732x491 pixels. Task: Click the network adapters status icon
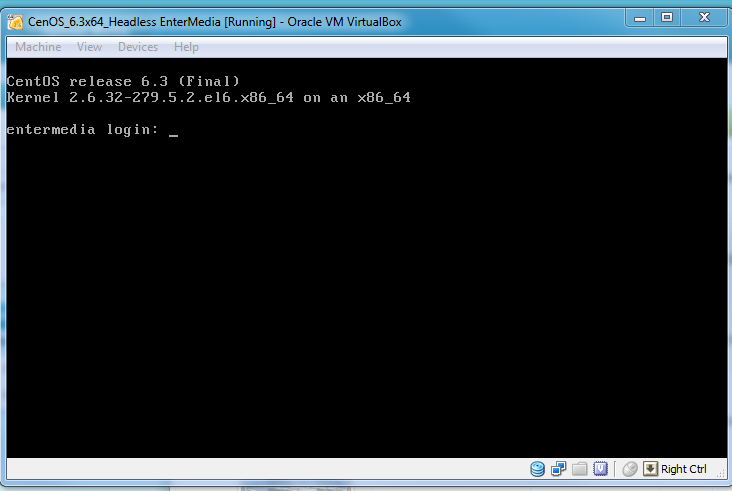pyautogui.click(x=558, y=469)
